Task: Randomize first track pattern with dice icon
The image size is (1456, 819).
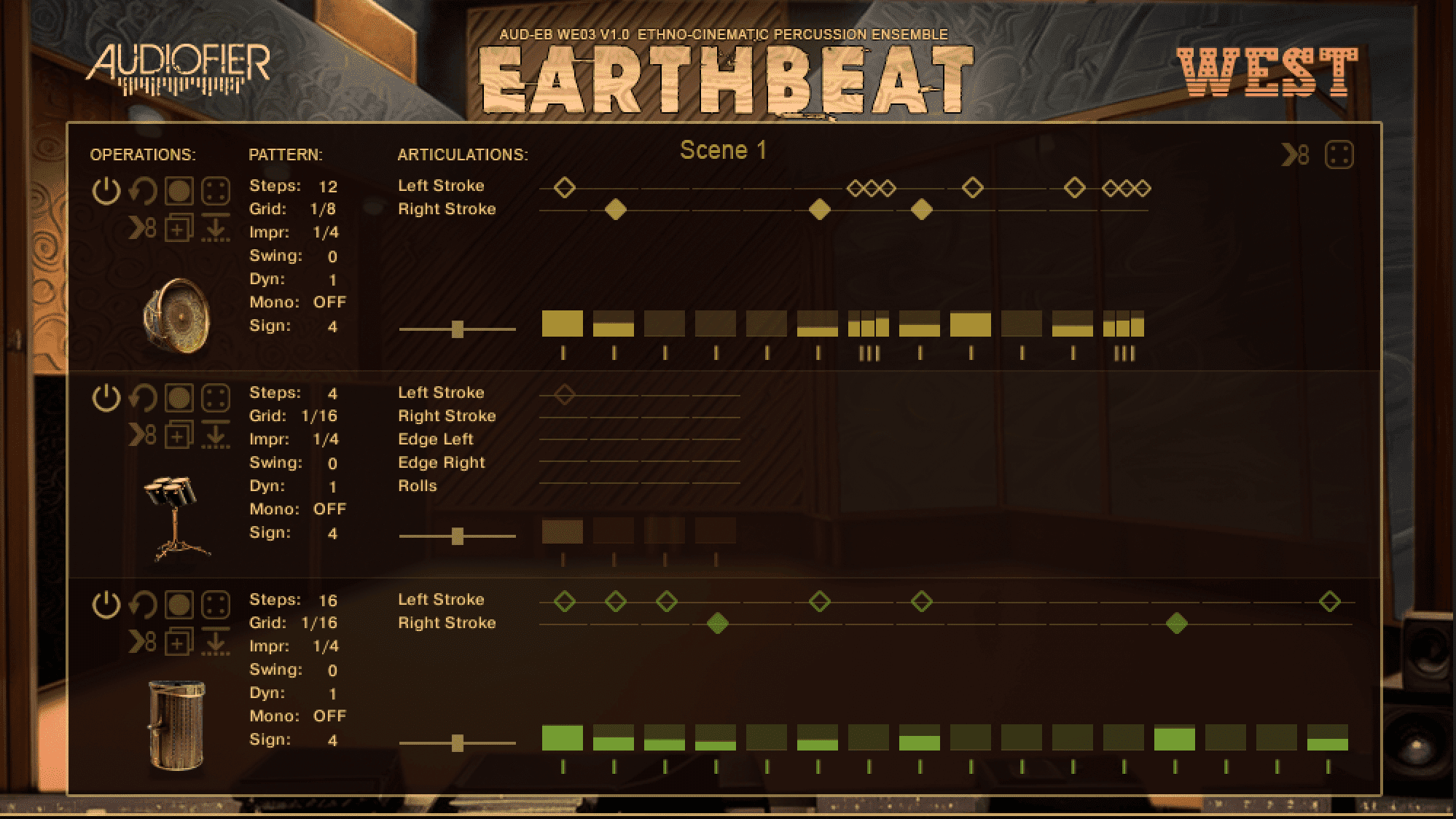Action: point(216,192)
